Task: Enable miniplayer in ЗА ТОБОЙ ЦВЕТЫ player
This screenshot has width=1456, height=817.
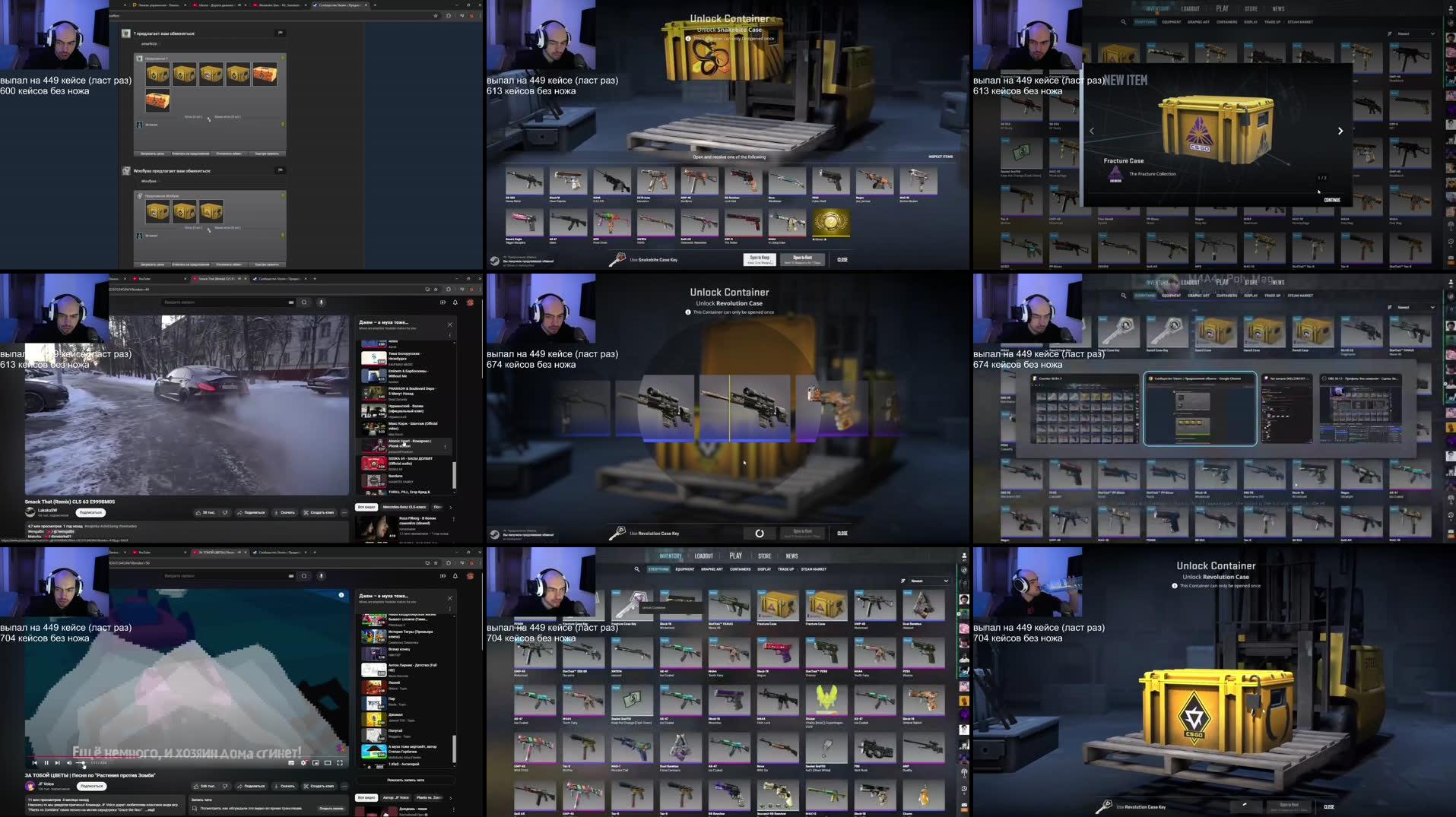Action: click(316, 762)
